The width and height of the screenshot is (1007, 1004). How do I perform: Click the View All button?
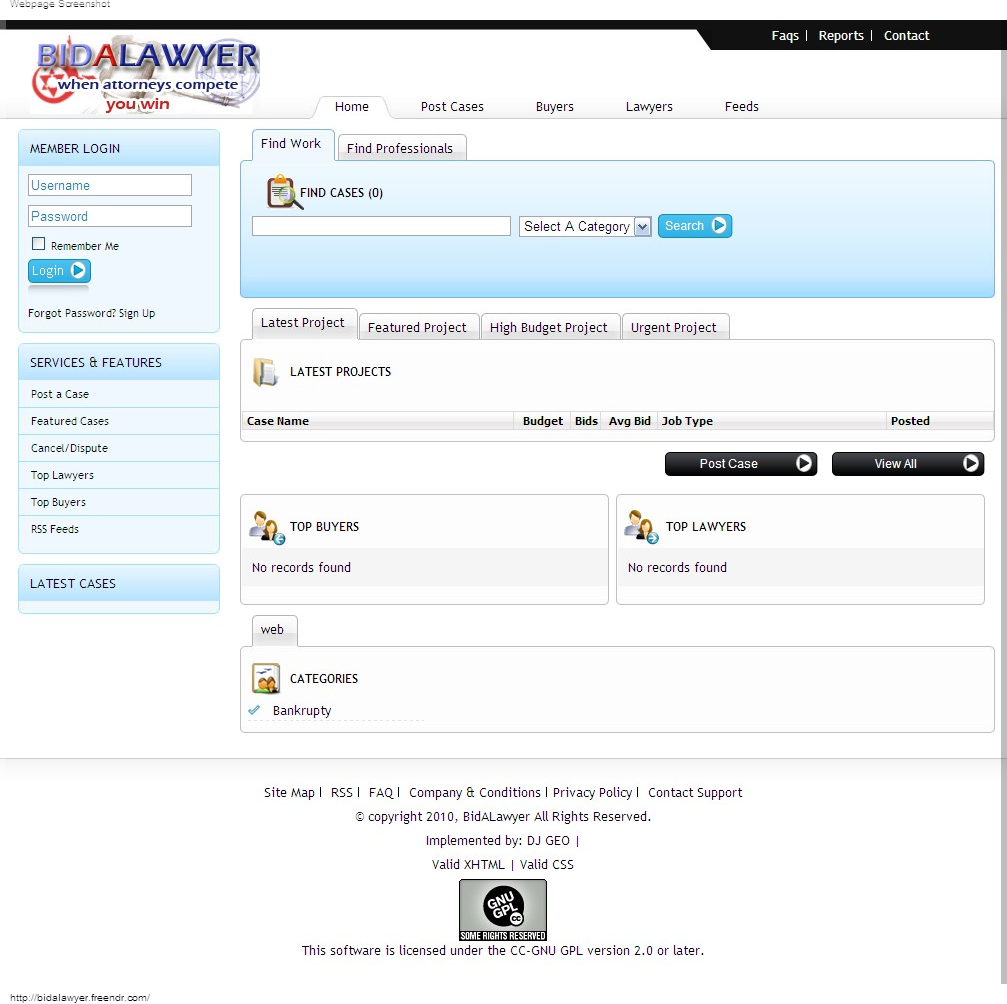pos(907,464)
